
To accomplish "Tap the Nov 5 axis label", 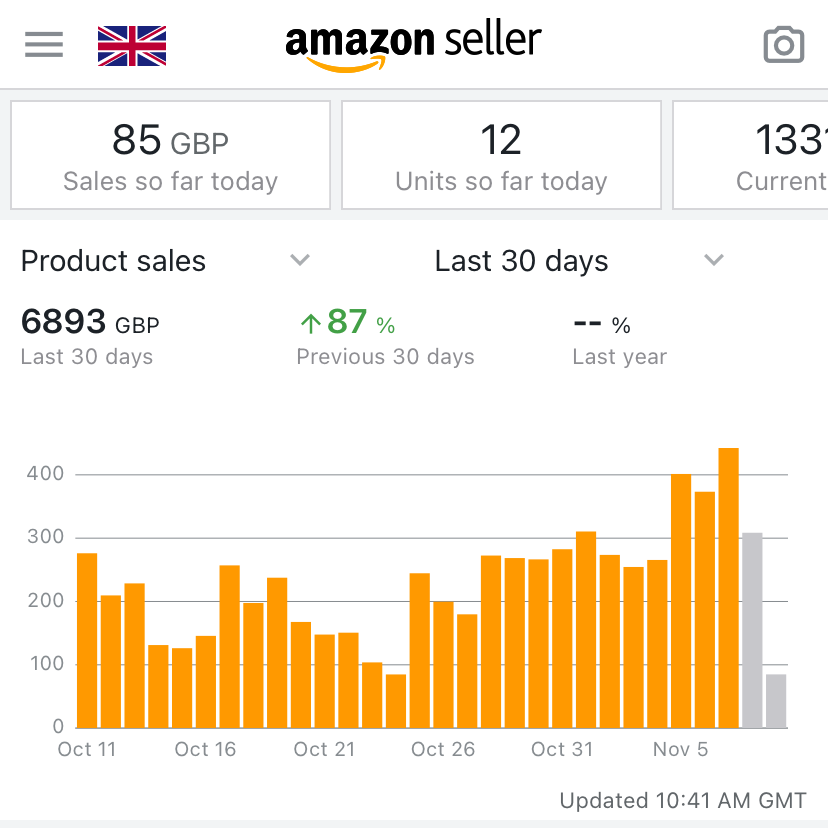I will click(x=680, y=750).
